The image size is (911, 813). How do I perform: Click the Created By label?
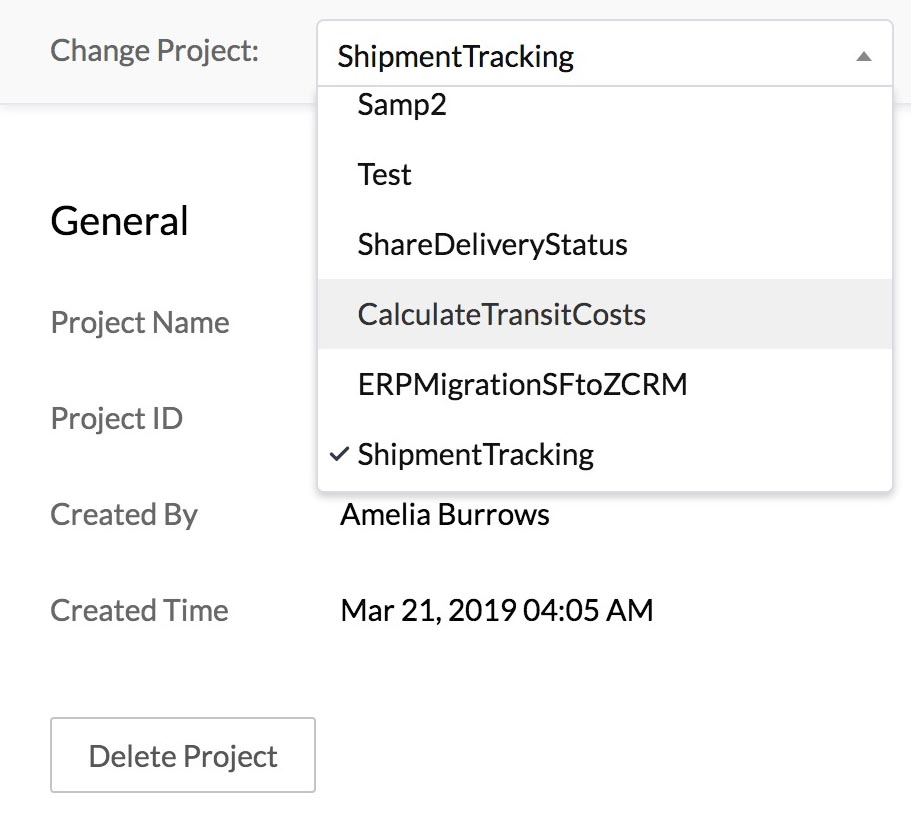[123, 515]
